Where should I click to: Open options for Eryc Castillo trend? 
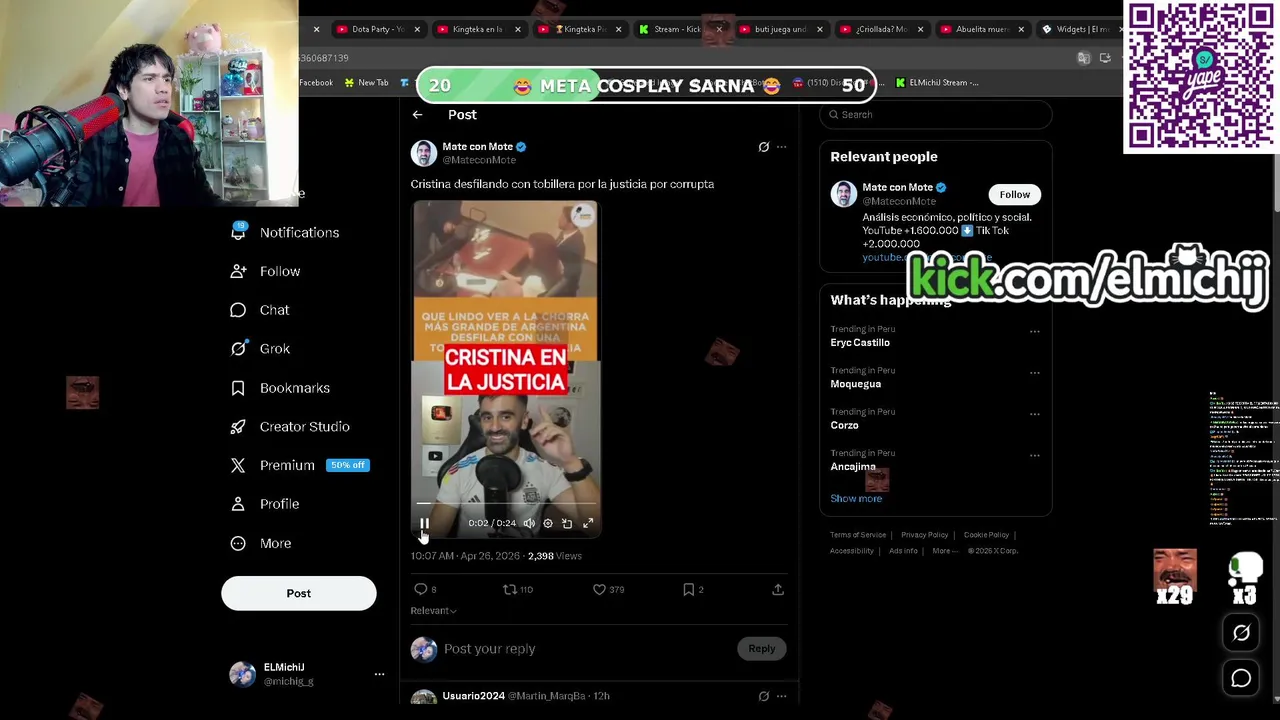(x=1035, y=331)
